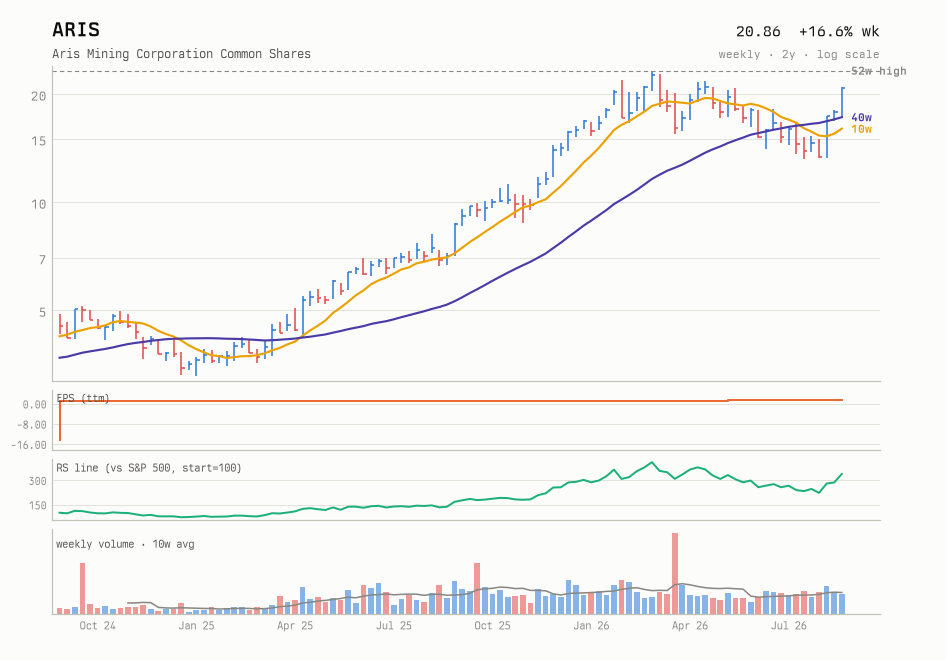
Task: Click the 52w high line label
Action: (878, 71)
